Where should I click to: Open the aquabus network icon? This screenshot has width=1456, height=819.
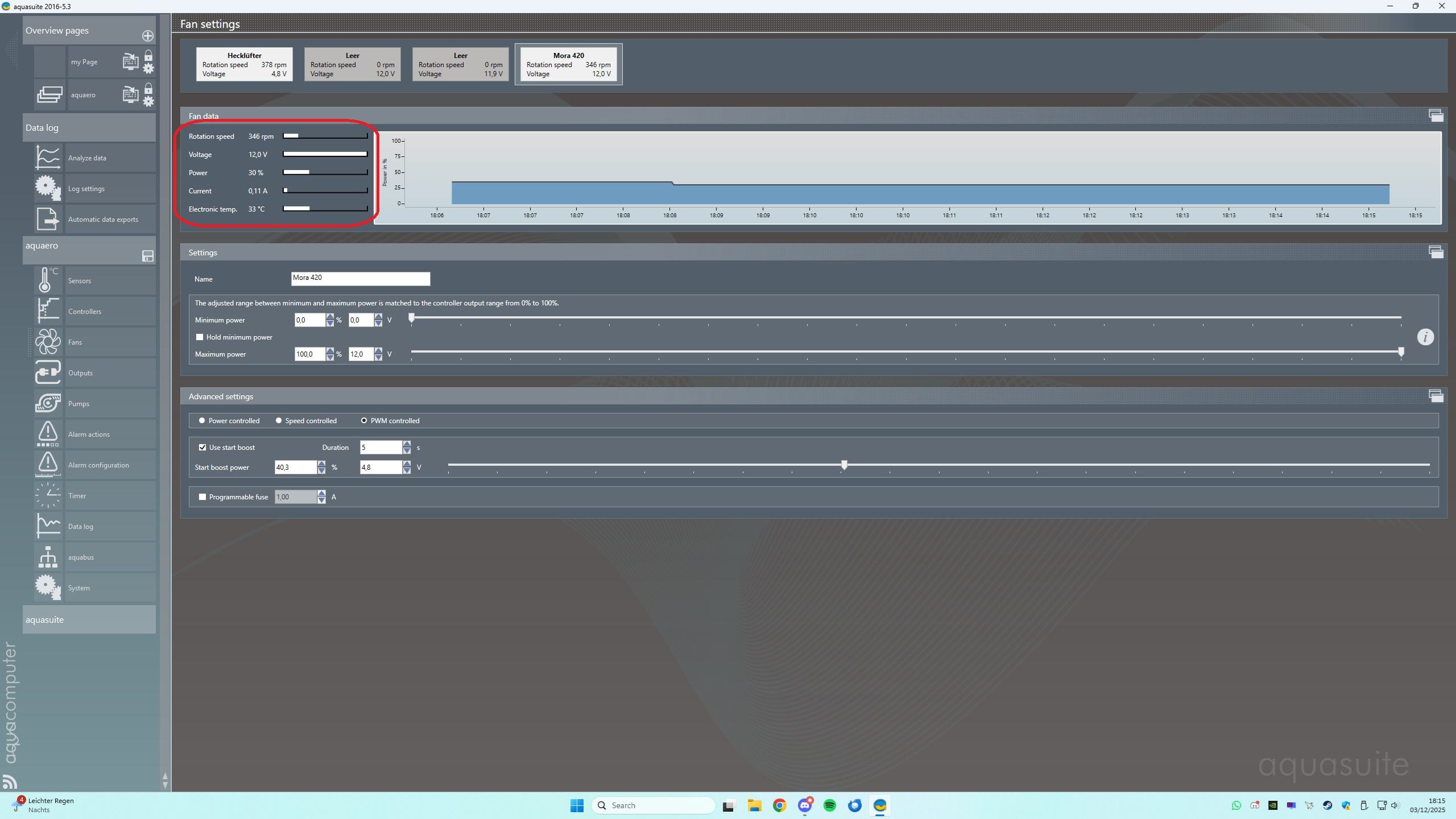[48, 557]
